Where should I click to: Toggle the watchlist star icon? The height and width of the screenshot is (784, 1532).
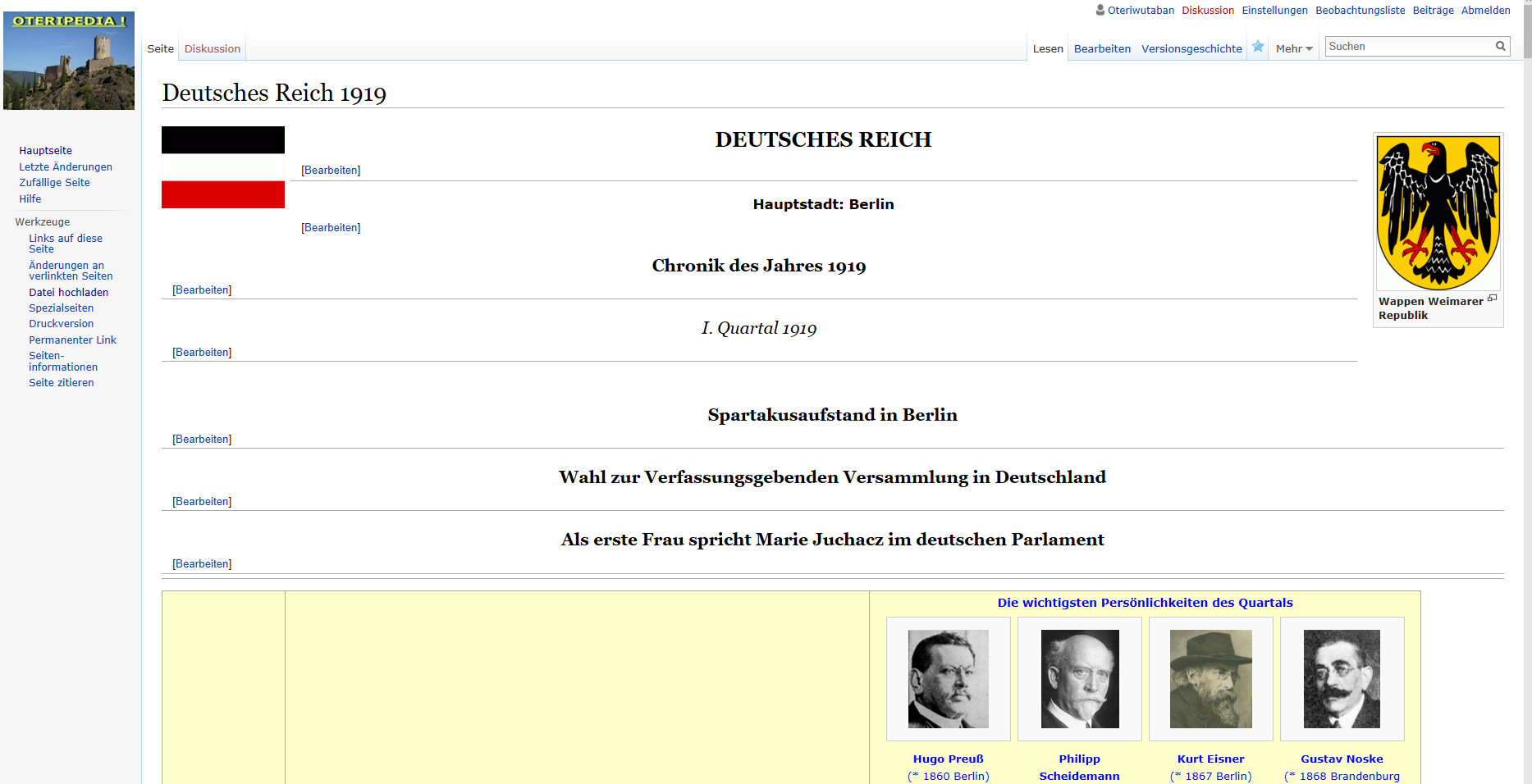(1258, 47)
